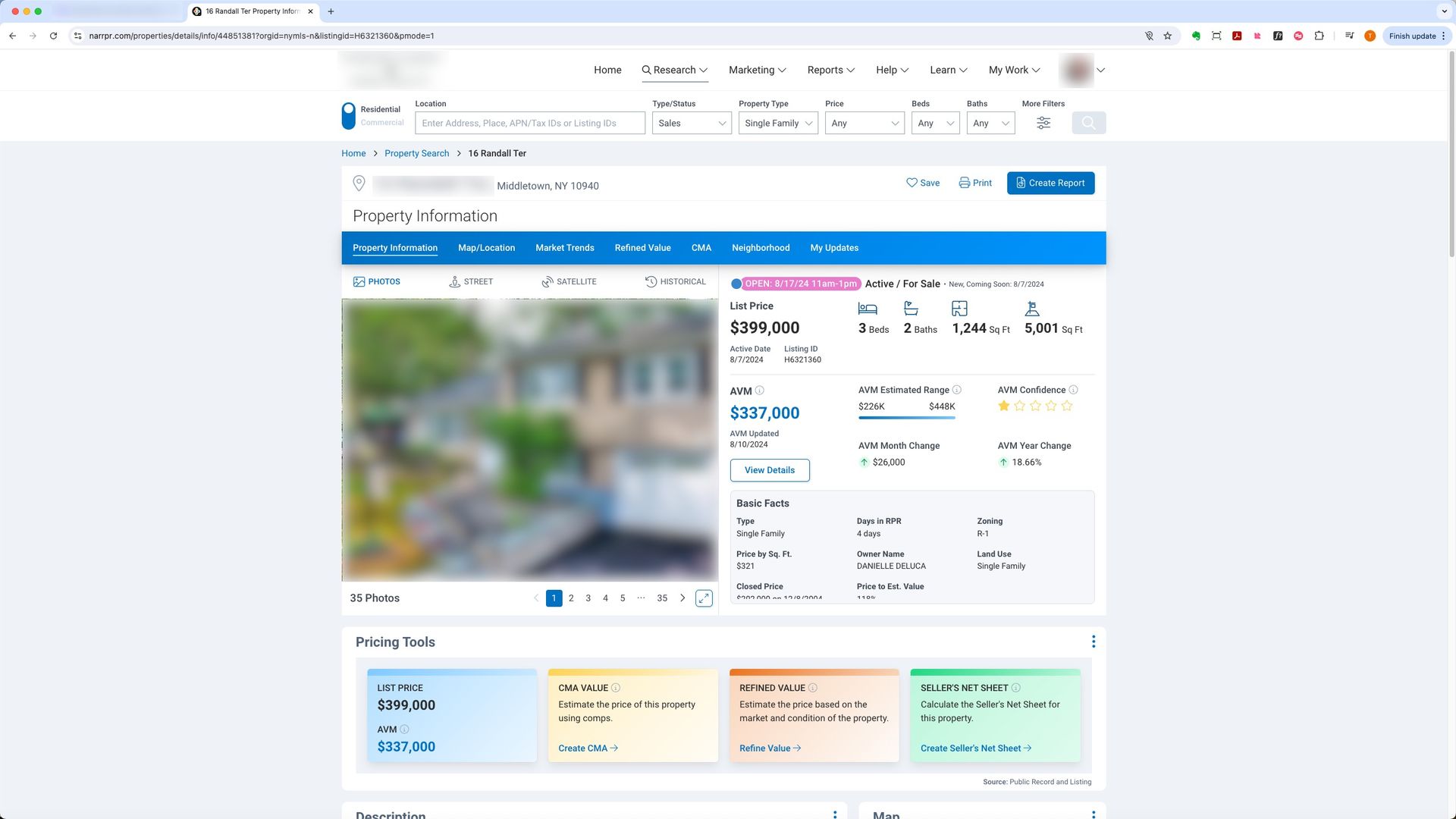Click the More Filters sliders icon

[x=1043, y=123]
